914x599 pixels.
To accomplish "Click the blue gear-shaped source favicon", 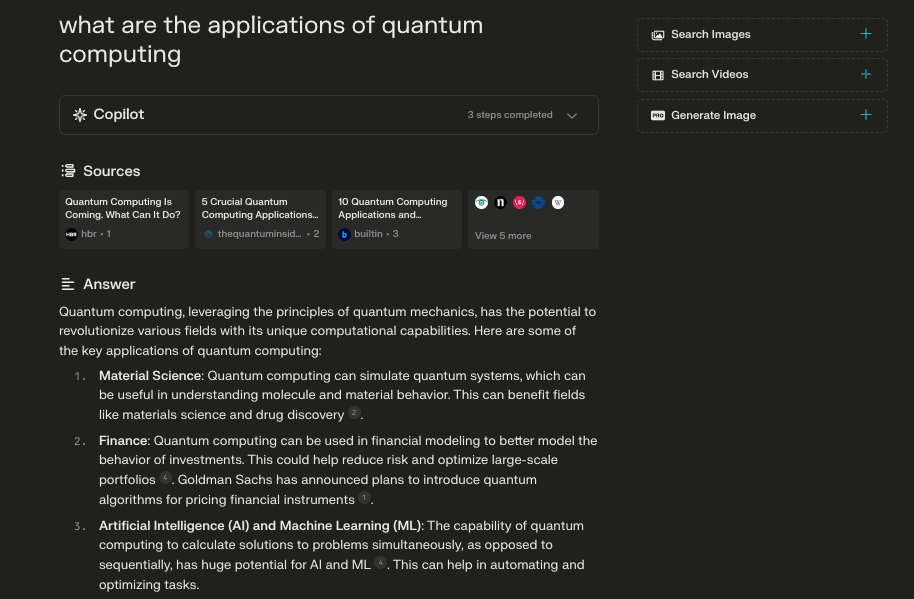I will point(539,202).
